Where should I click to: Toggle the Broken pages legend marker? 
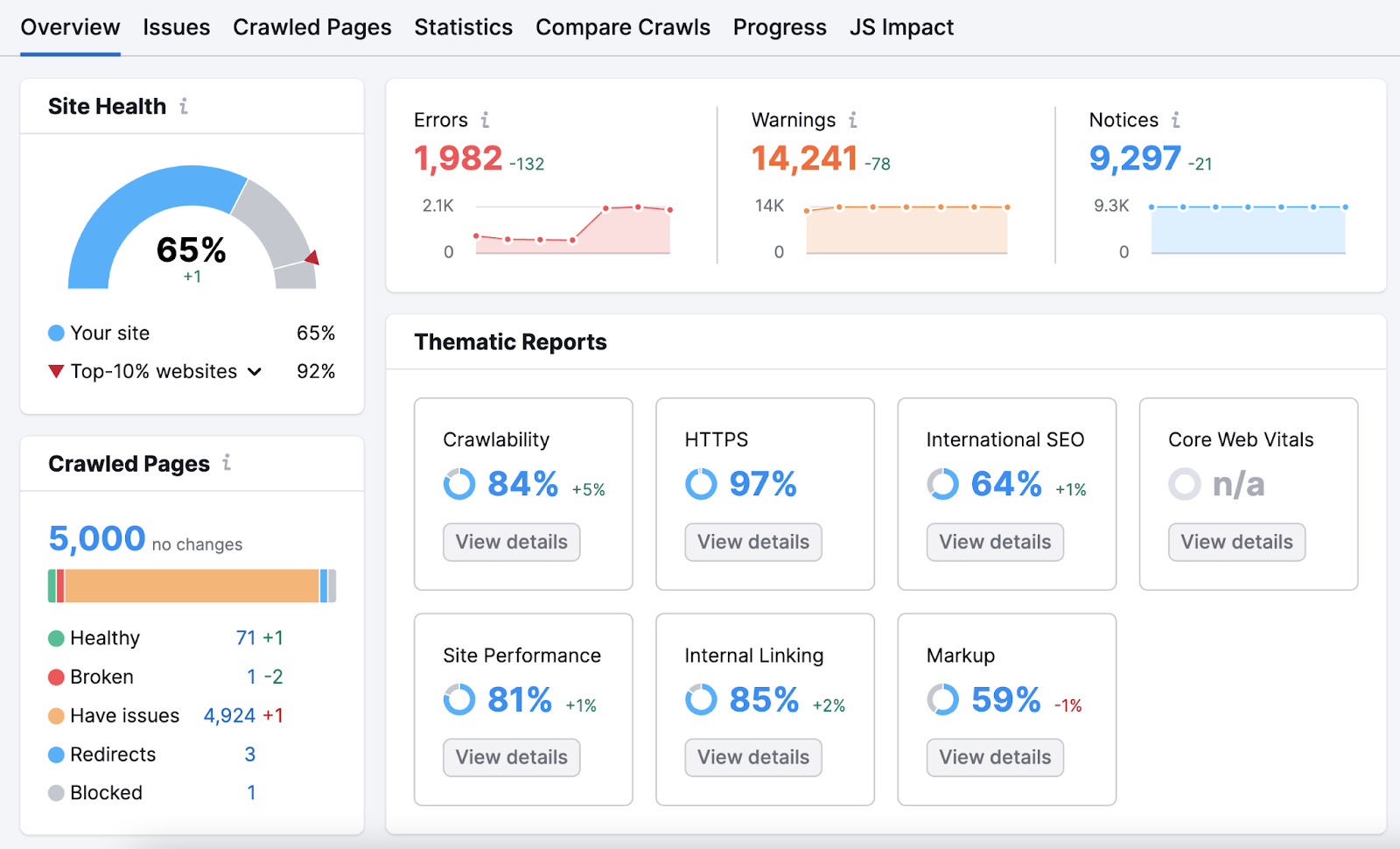(x=56, y=677)
